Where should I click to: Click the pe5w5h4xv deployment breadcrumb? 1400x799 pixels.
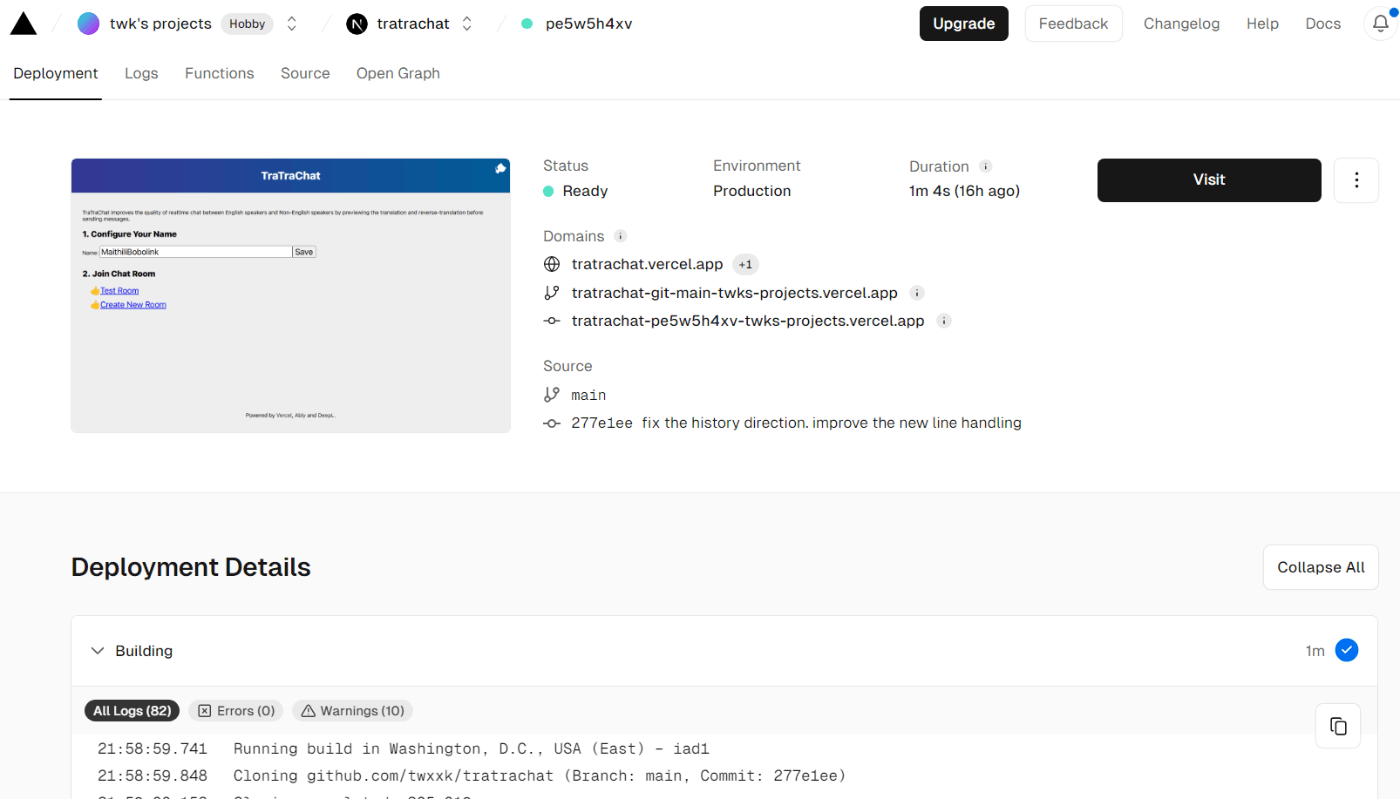coord(588,24)
